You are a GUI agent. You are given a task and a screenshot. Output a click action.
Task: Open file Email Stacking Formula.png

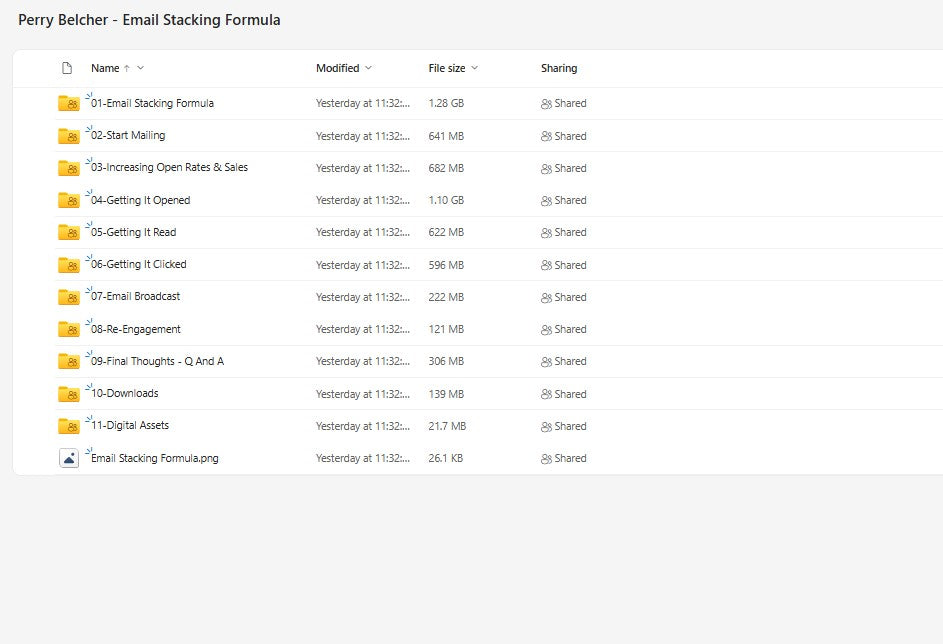tap(155, 458)
